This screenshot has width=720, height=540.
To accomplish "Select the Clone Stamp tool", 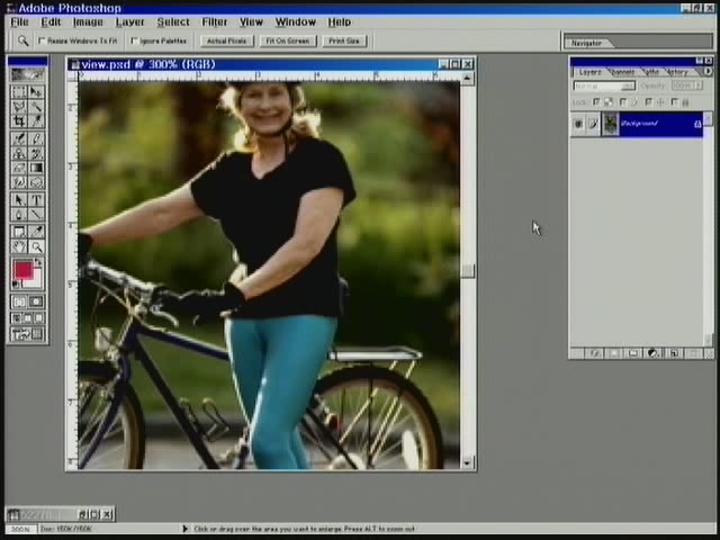I will click(x=19, y=153).
